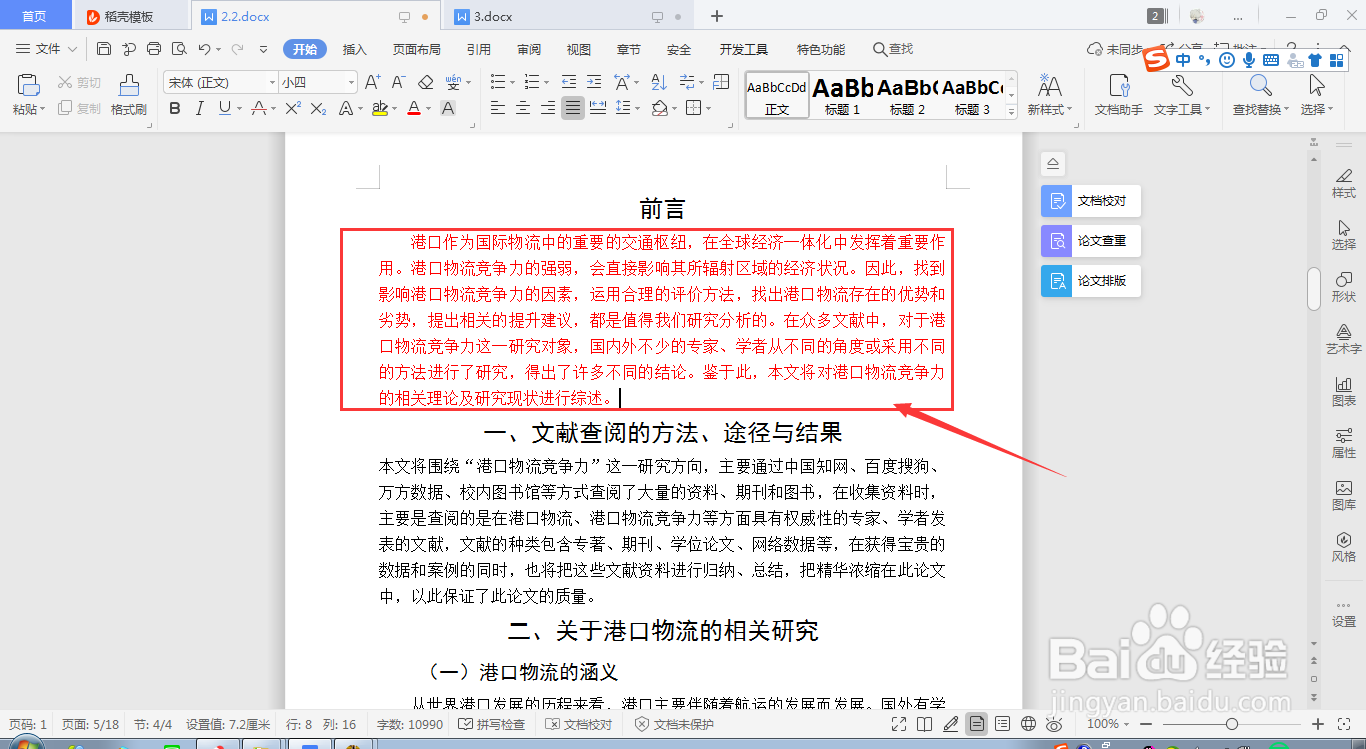Toggle Bold formatting
1366x749 pixels.
click(175, 108)
